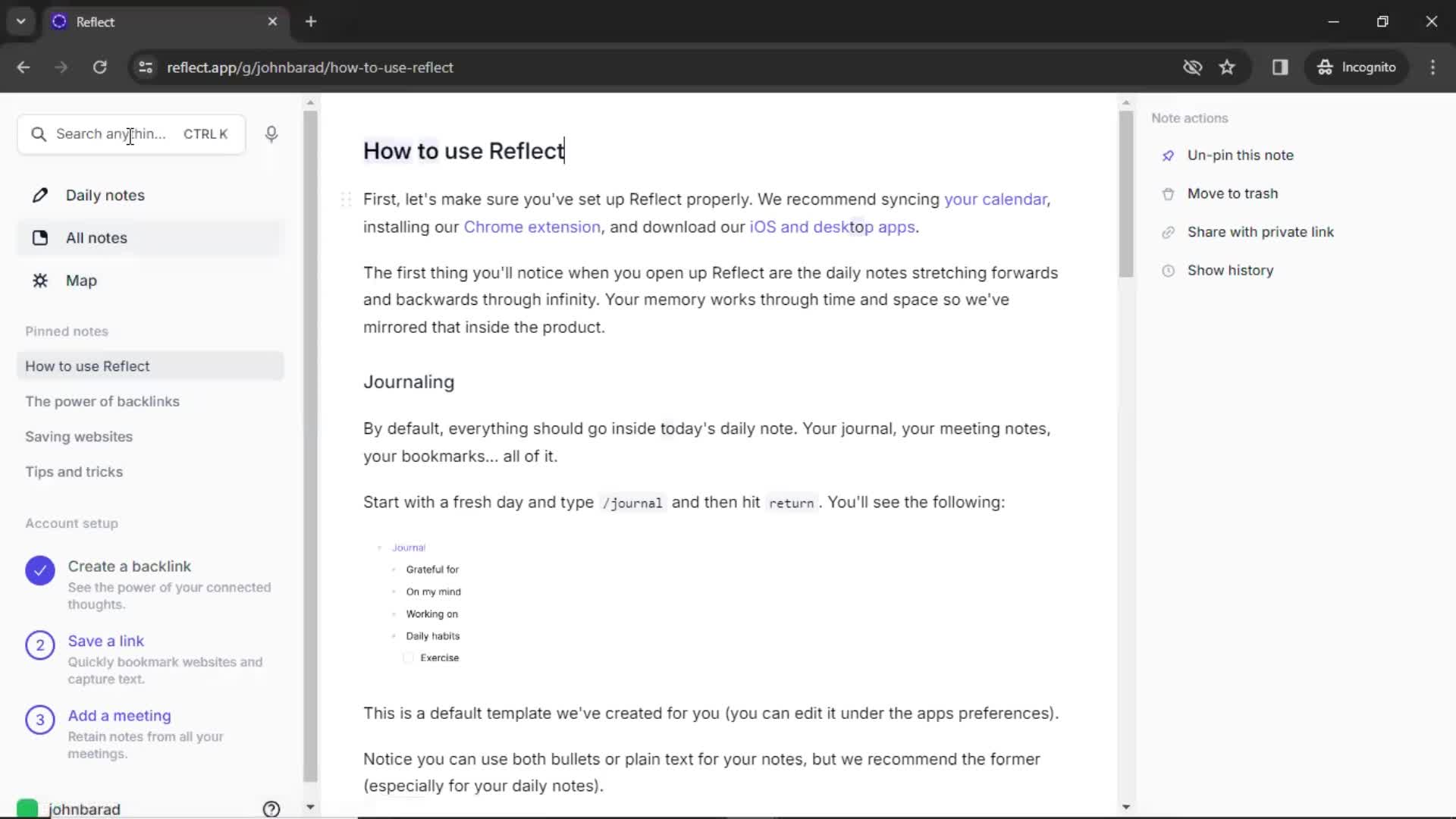
Task: Click the johnbarad account name
Action: [84, 809]
